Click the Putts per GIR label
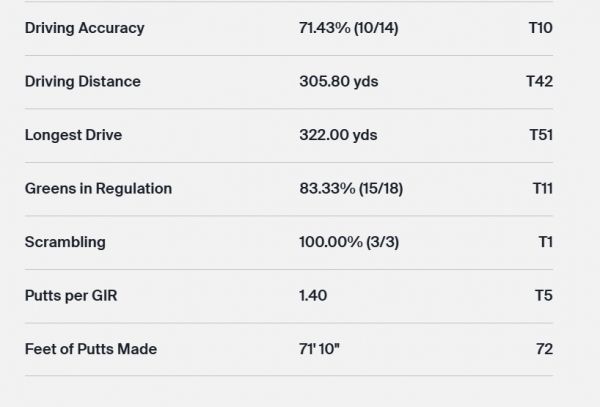The width and height of the screenshot is (600, 407). coord(74,295)
